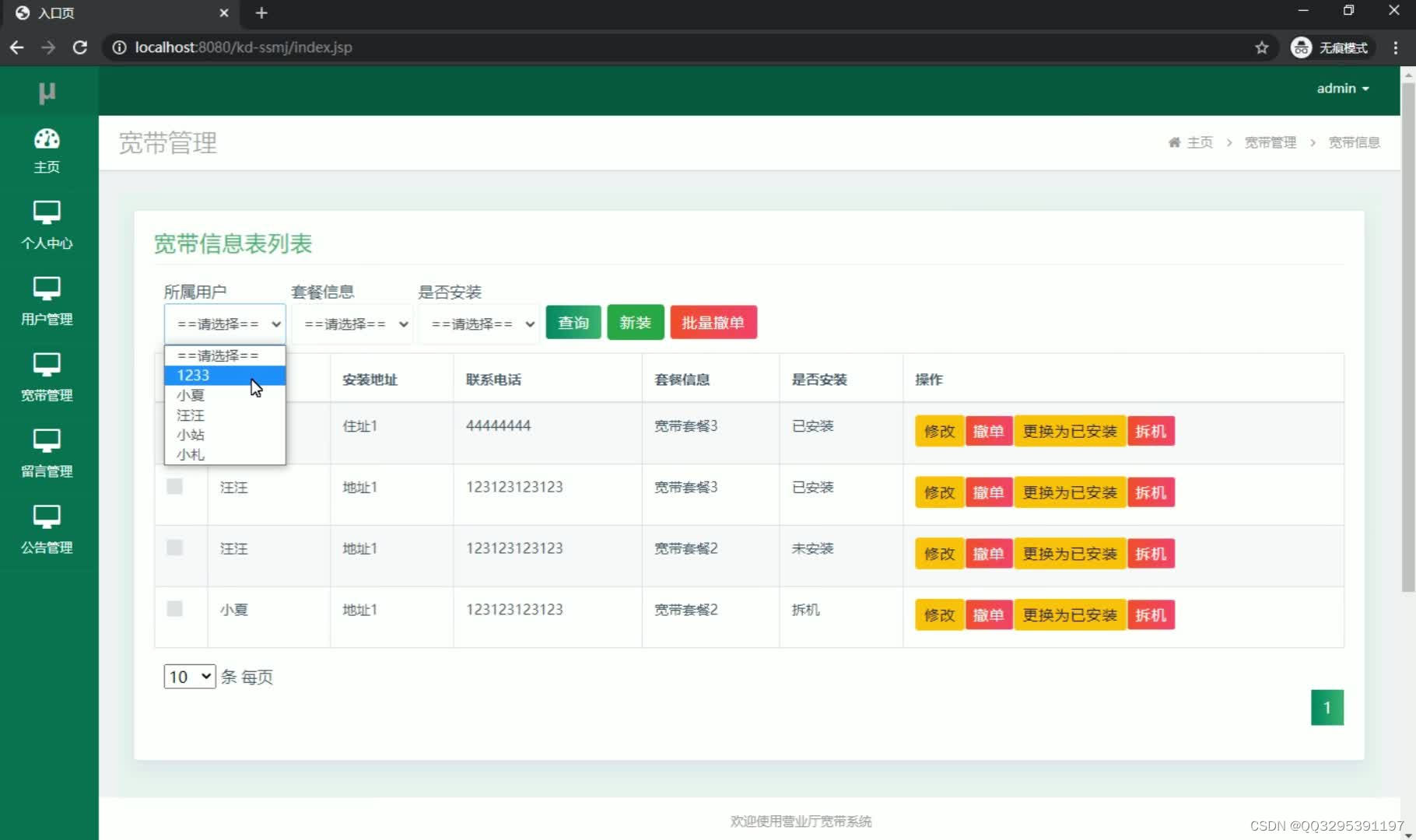Click 修改 for the 小夏 row
1416x840 pixels.
pos(939,615)
